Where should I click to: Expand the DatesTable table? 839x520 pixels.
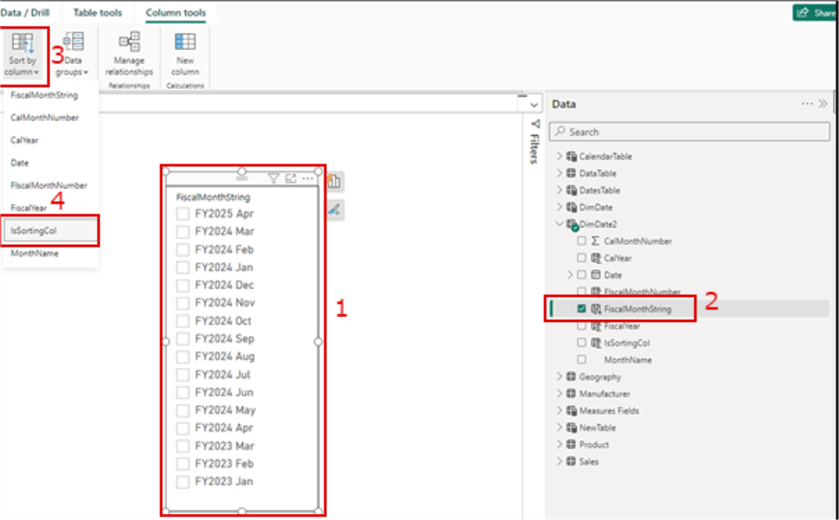click(559, 190)
